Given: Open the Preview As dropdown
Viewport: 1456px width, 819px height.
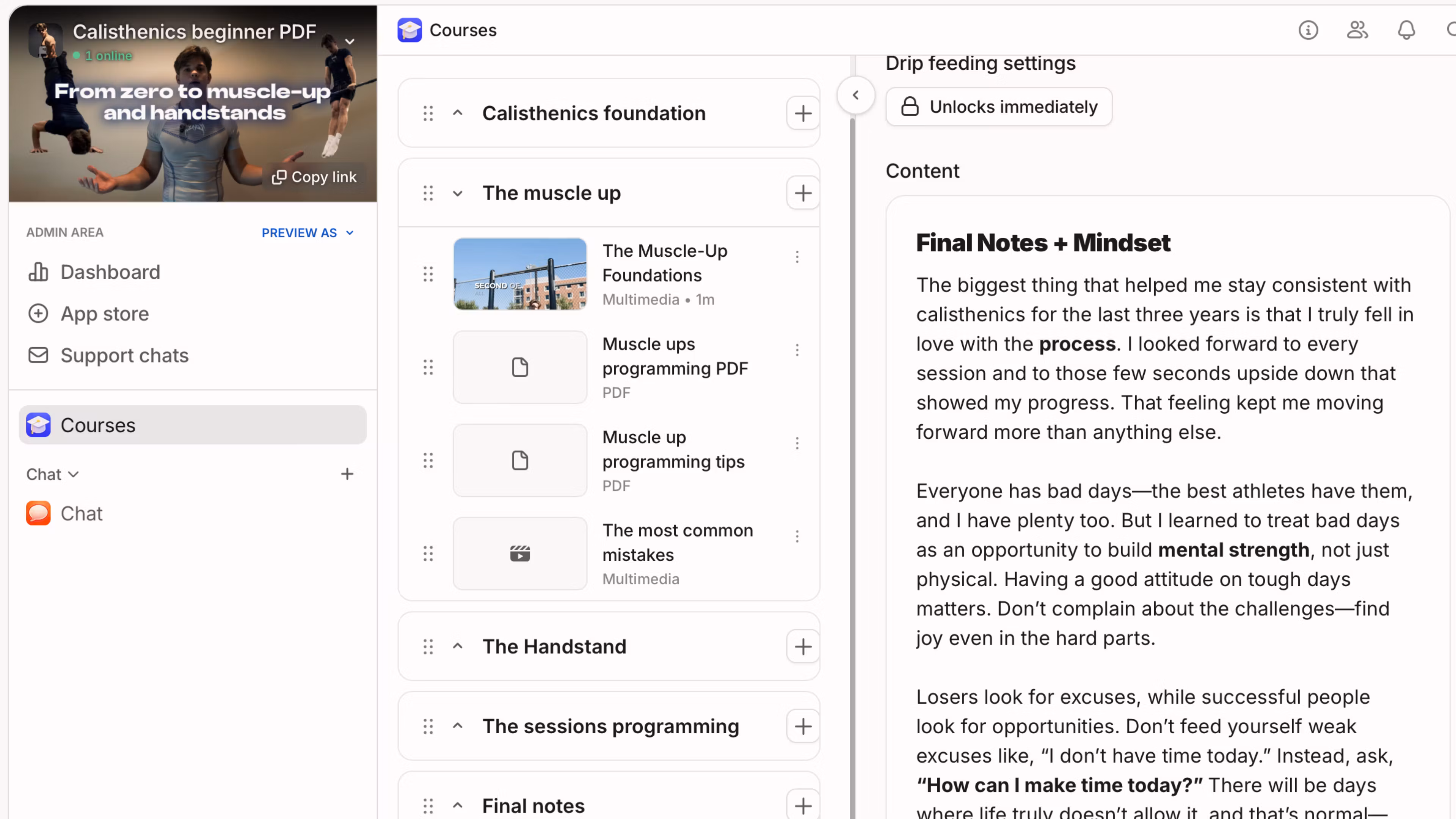Looking at the screenshot, I should [308, 233].
